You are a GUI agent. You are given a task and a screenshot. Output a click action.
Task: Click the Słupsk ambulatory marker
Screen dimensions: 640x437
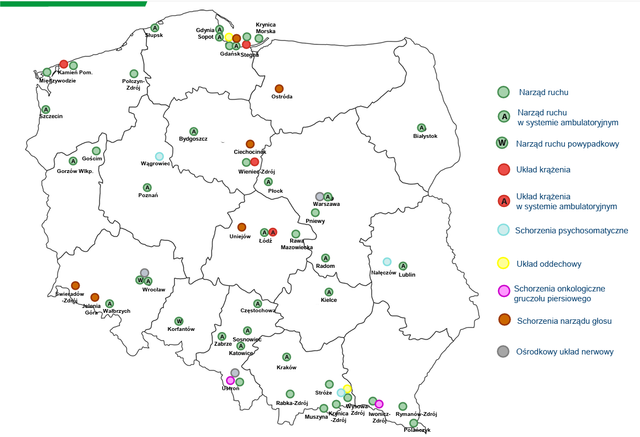(155, 28)
